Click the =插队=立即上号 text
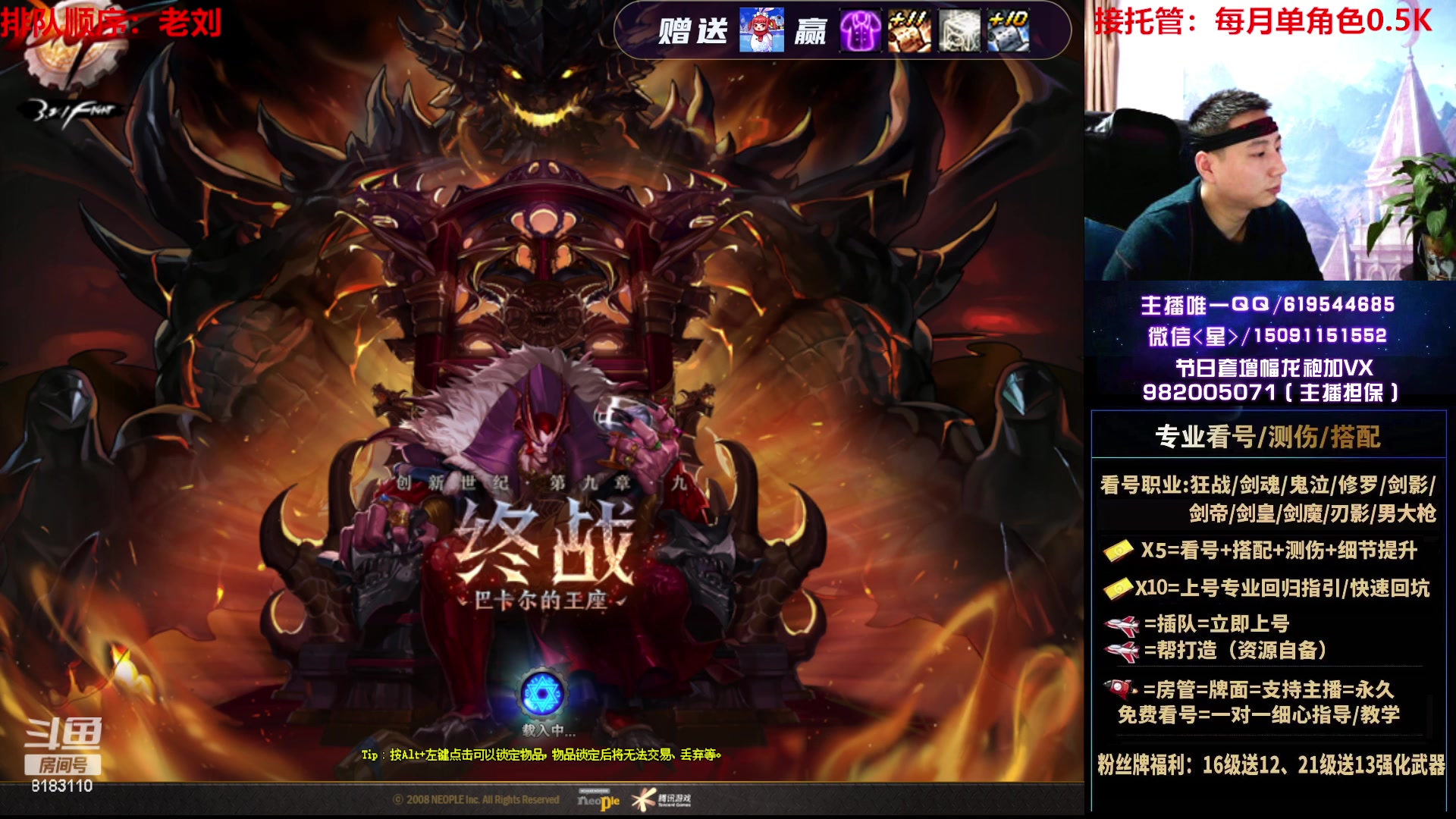This screenshot has width=1456, height=819. pyautogui.click(x=1216, y=624)
